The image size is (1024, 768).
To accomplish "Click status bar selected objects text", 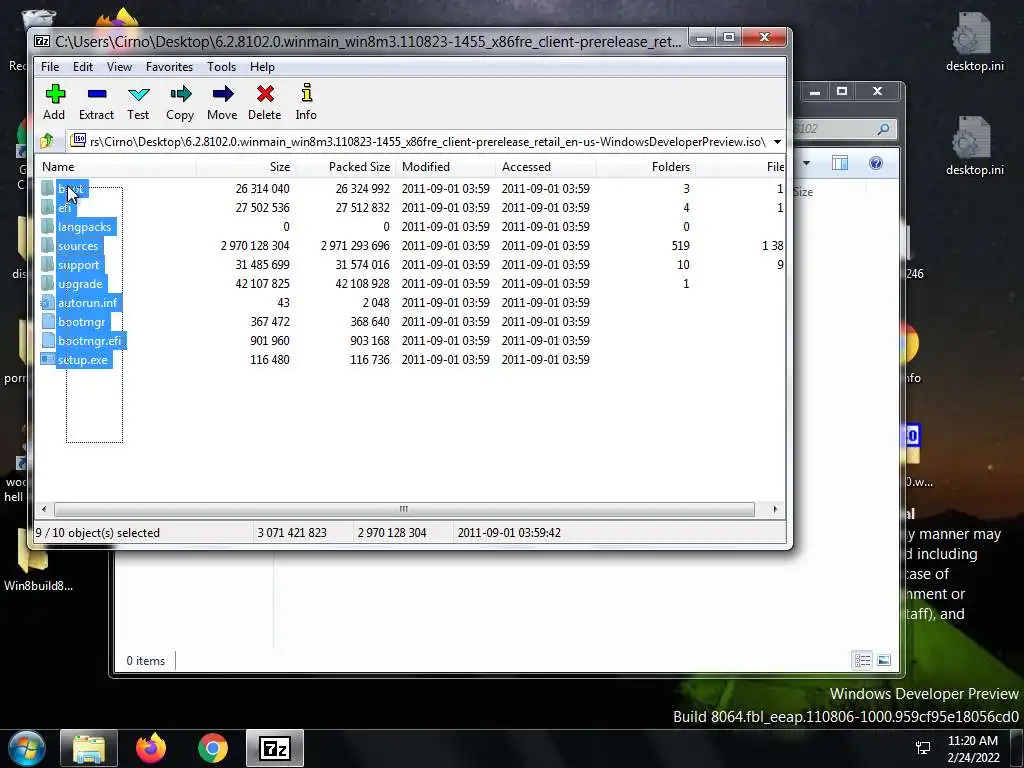I will click(98, 533).
